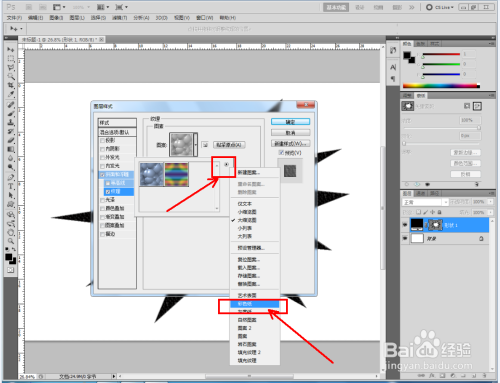The image size is (500, 383).
Task: Select the Rectangular Marquee tool
Action: point(11,59)
